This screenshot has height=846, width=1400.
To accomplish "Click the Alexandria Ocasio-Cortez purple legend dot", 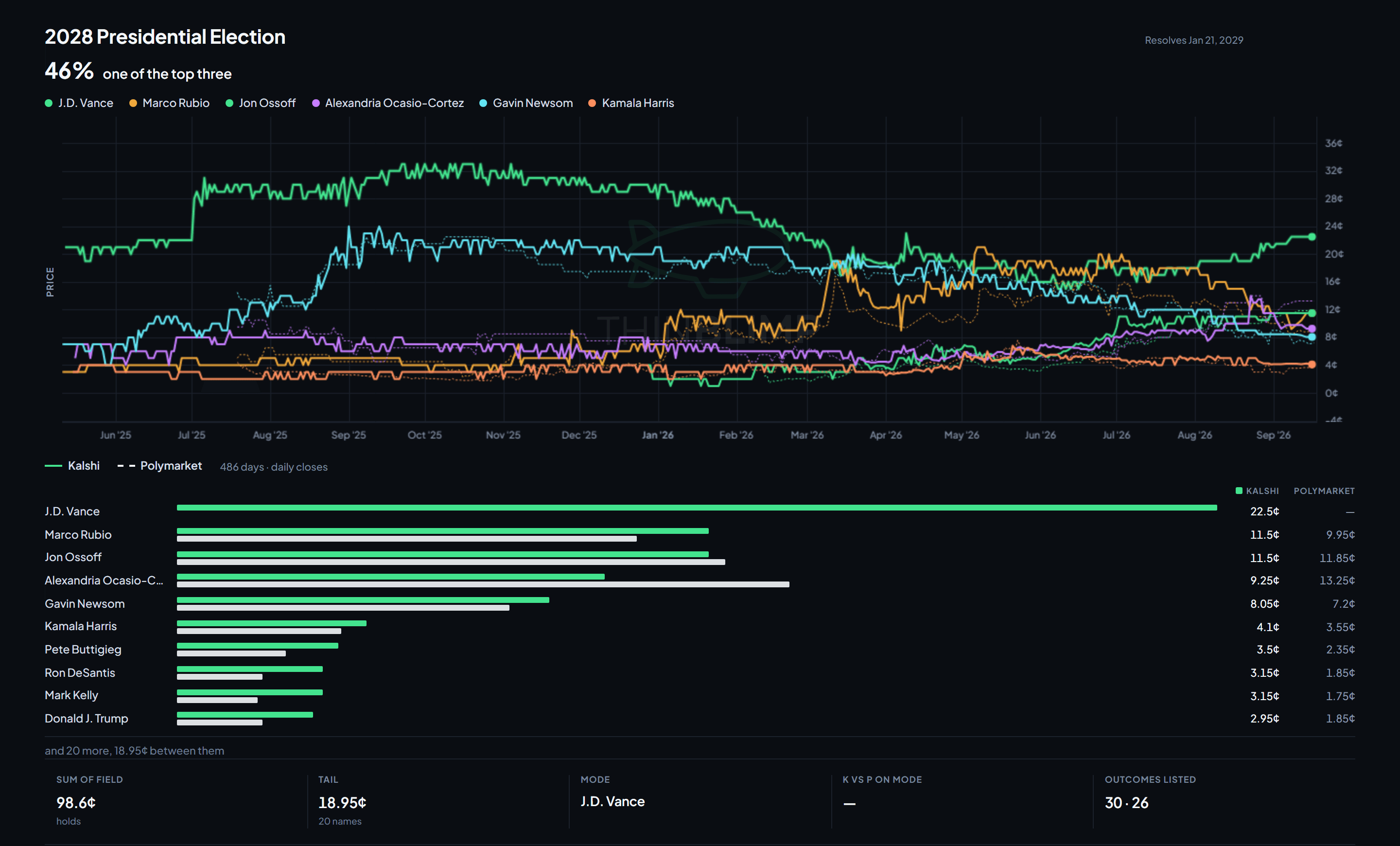I will point(316,104).
